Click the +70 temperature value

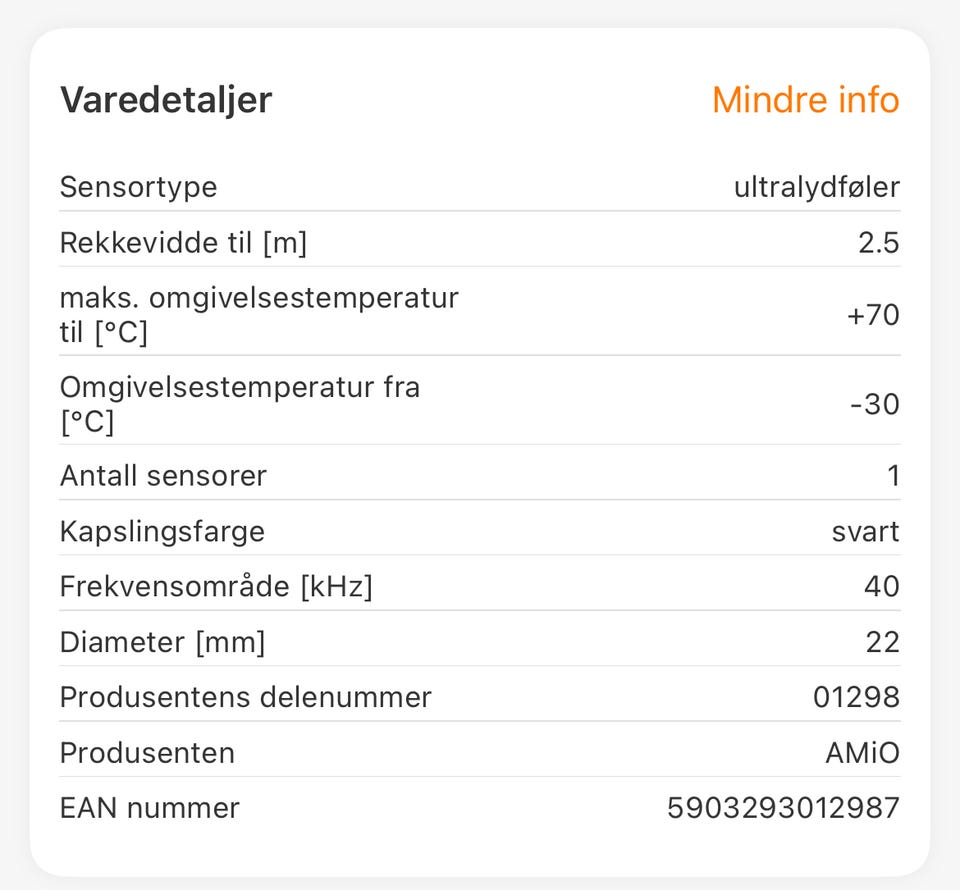coord(872,315)
